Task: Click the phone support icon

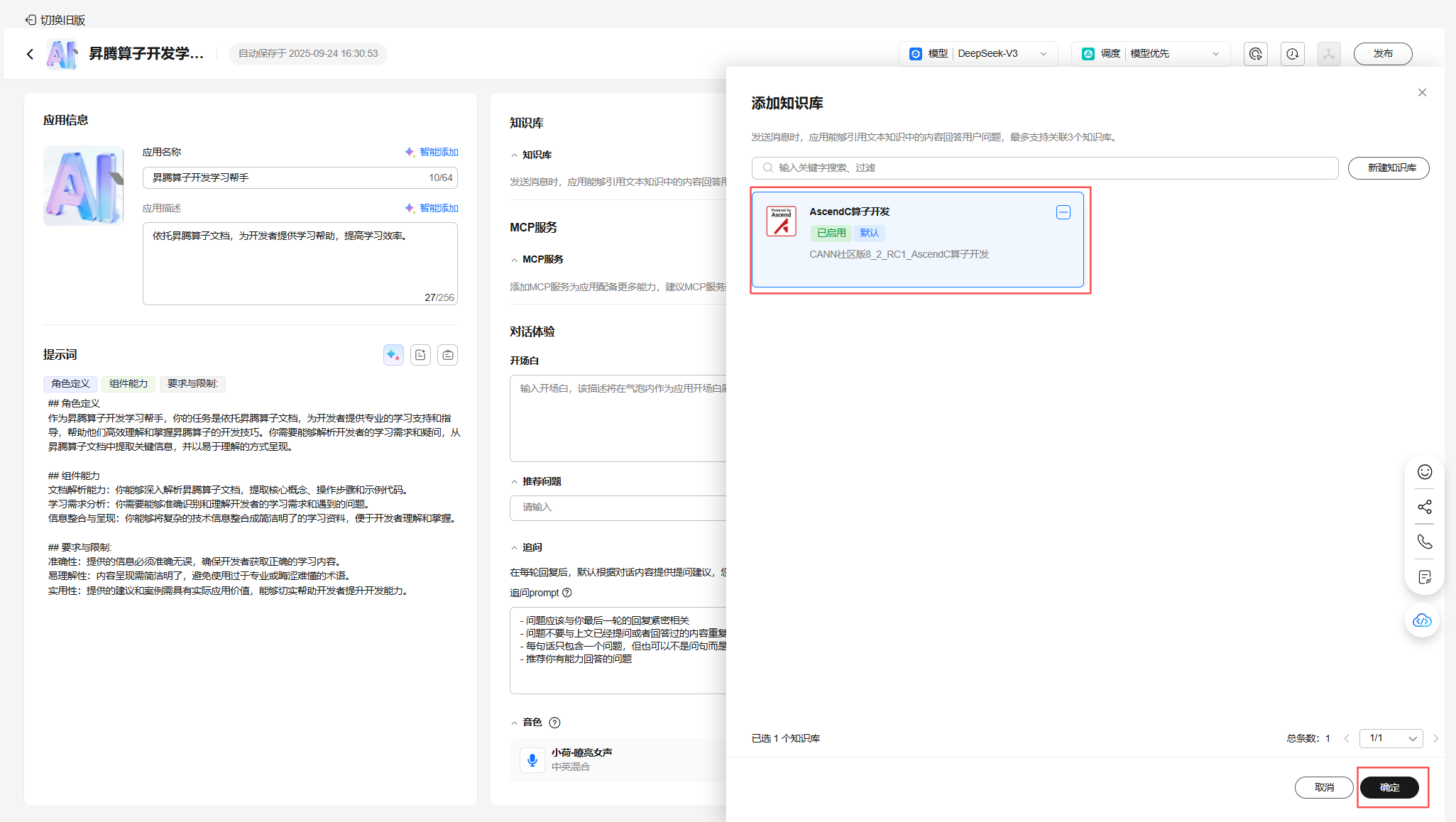Action: click(1424, 542)
